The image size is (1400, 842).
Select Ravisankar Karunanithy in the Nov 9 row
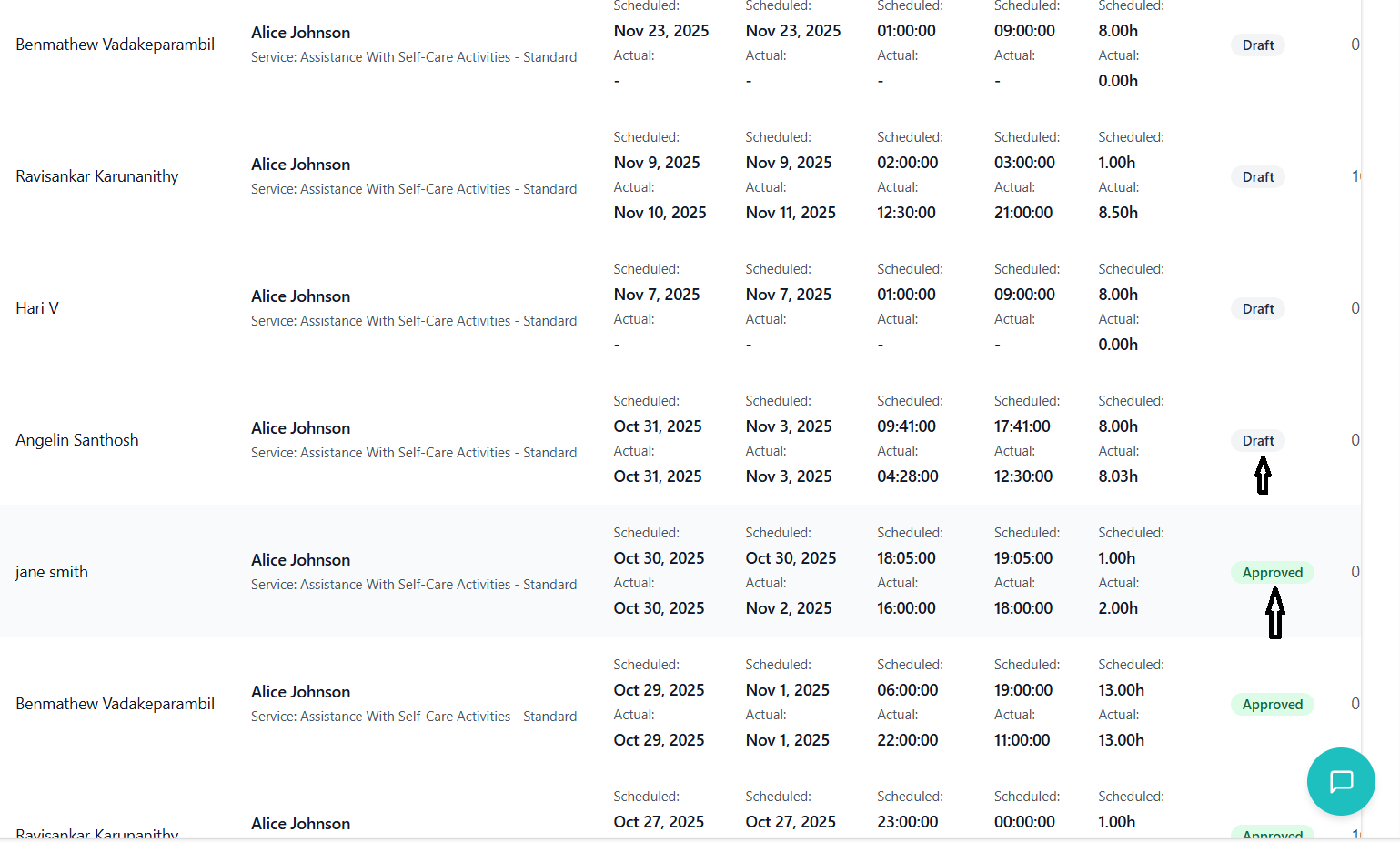point(97,176)
